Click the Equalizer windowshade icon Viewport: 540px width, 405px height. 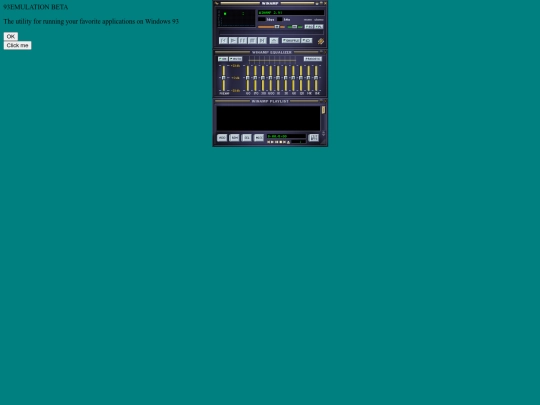coord(321,52)
